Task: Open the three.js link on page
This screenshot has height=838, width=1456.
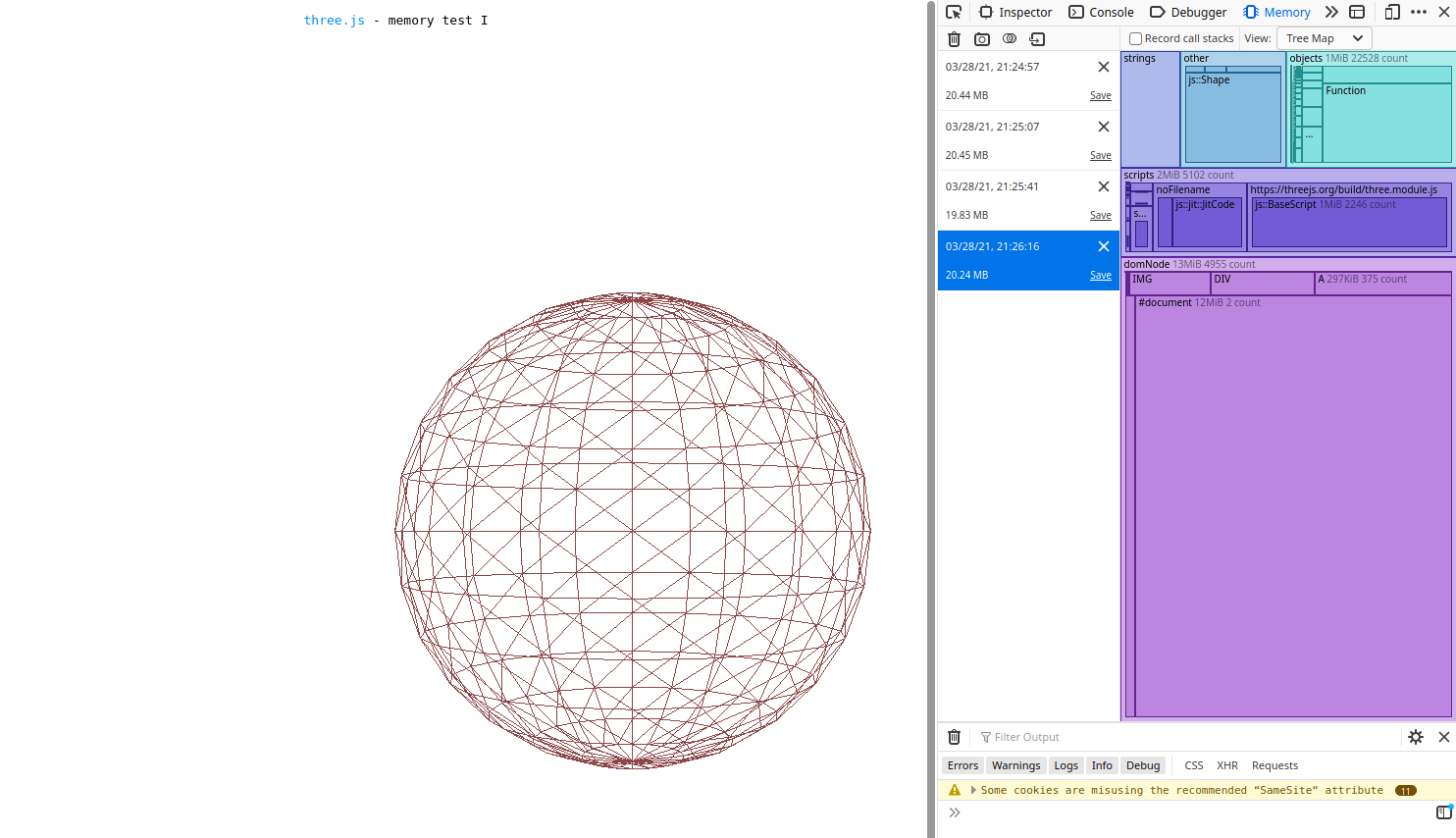Action: 334,20
